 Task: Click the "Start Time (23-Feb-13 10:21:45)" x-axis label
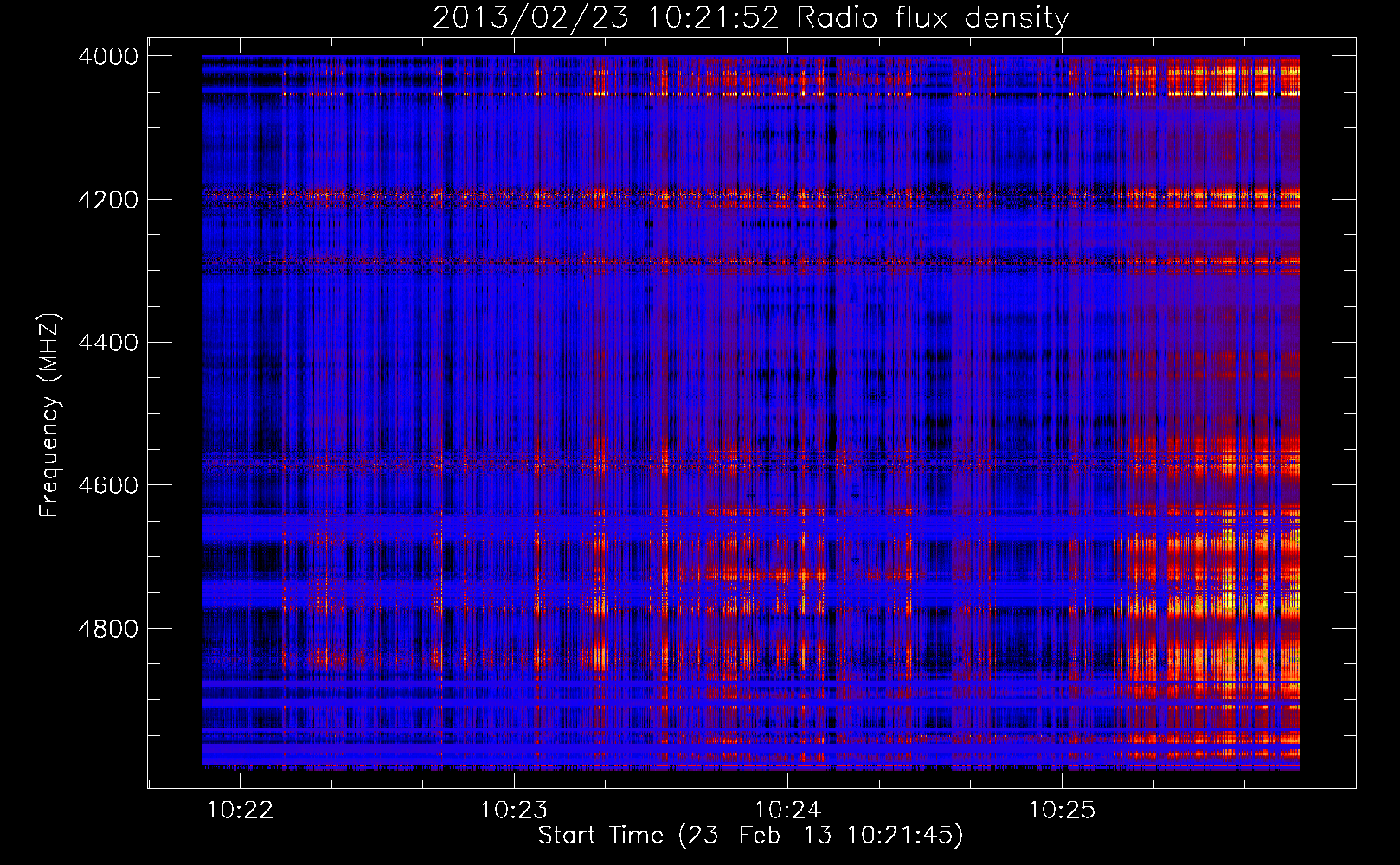click(750, 835)
